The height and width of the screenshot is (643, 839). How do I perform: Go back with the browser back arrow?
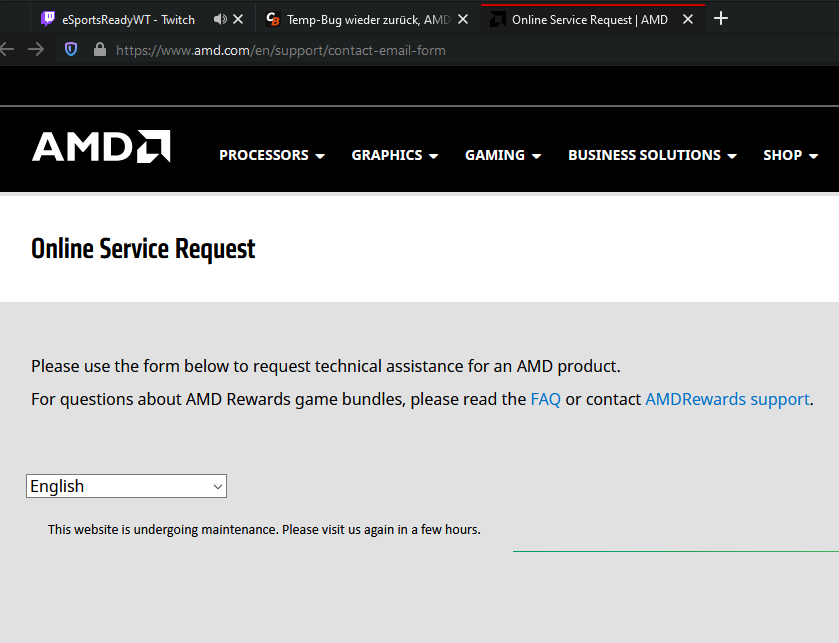click(x=7, y=50)
